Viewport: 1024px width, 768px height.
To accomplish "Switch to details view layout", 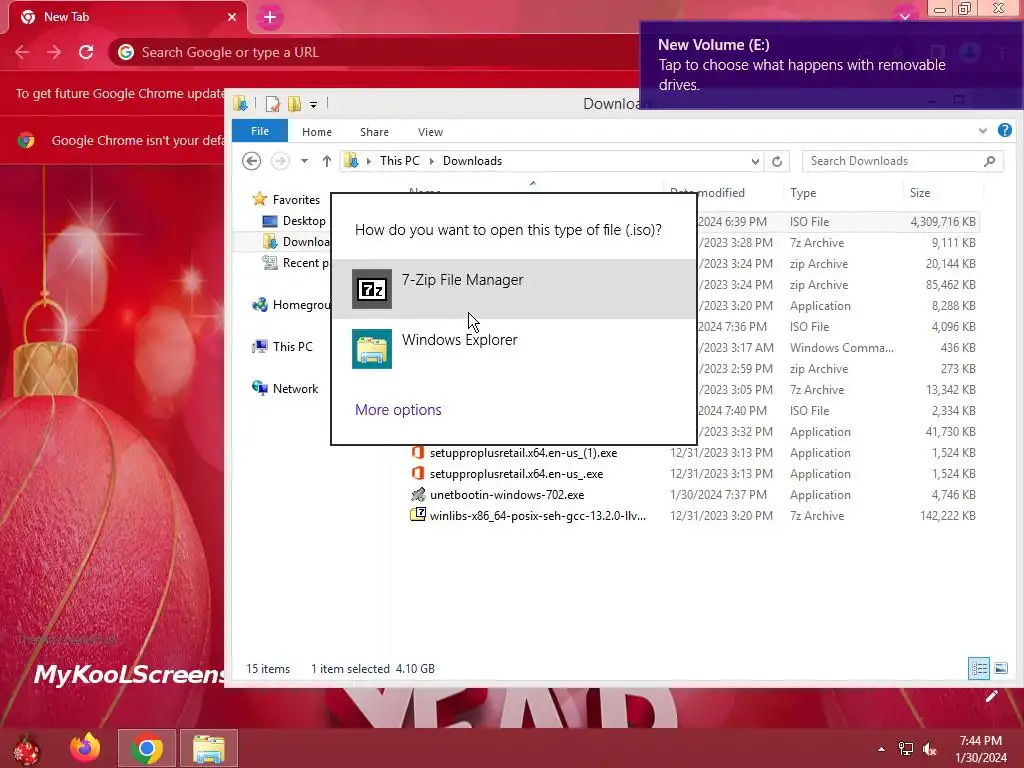I will coord(978,668).
